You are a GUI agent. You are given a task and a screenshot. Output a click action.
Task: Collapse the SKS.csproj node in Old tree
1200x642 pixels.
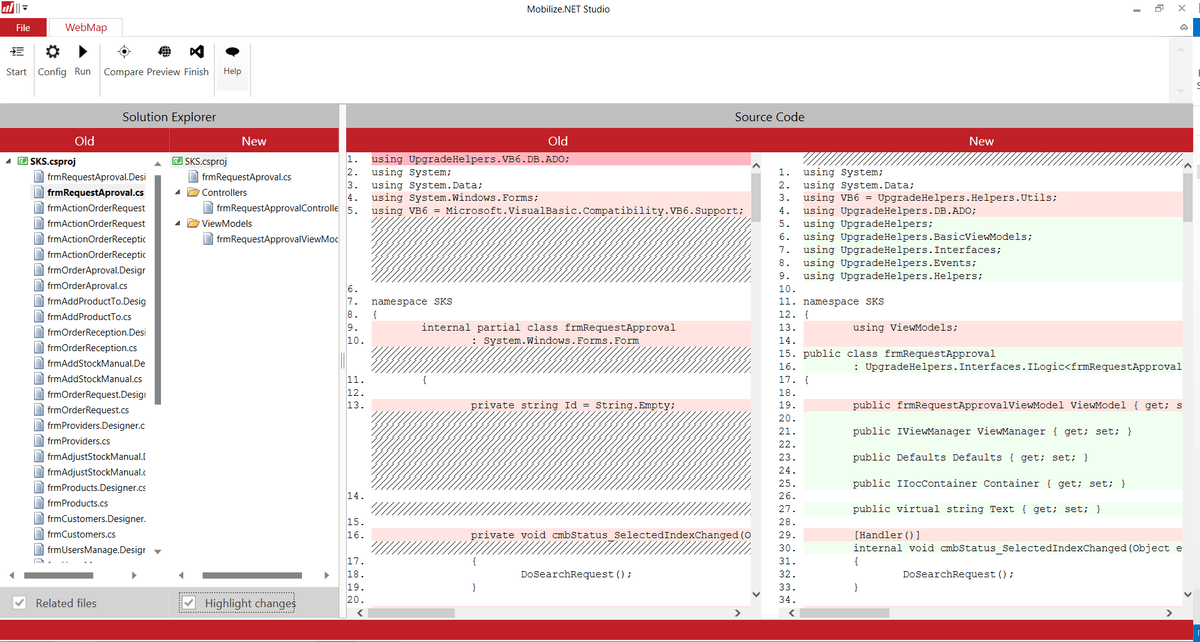click(x=9, y=161)
